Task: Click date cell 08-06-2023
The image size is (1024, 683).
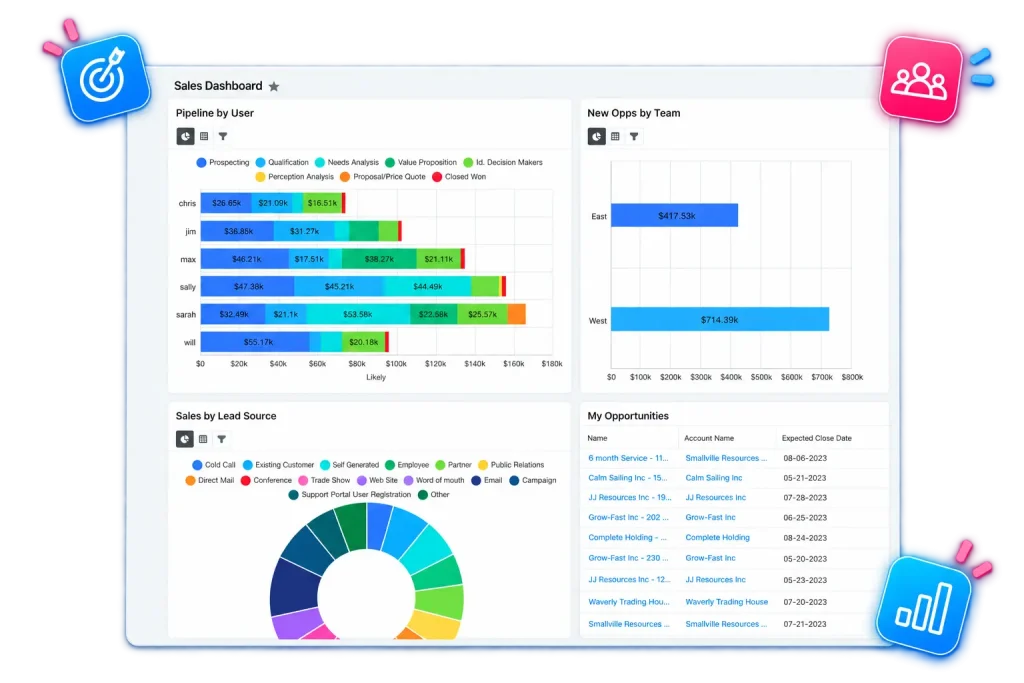Action: 805,458
